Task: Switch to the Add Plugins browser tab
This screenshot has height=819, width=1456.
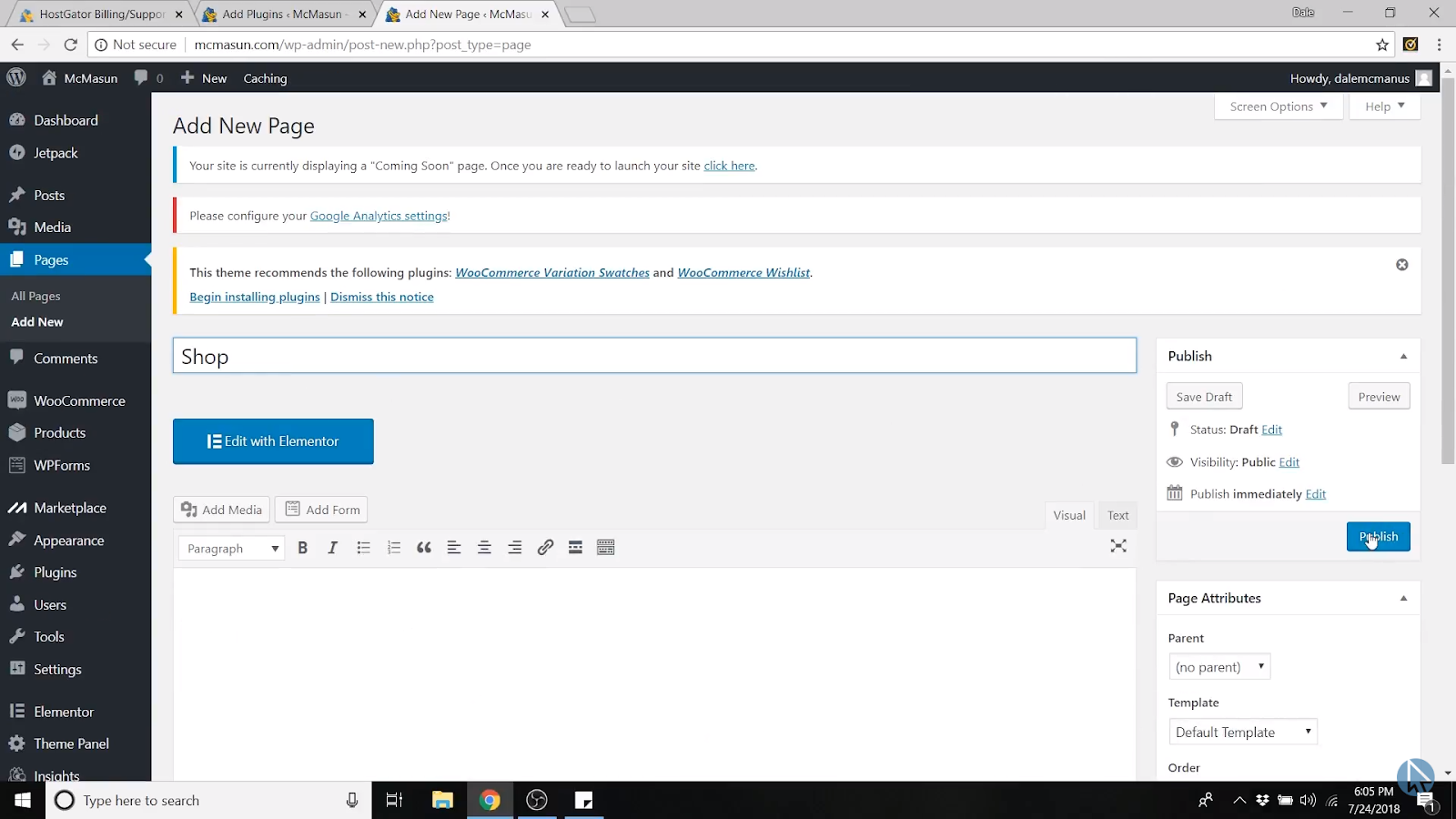Action: coord(282,15)
